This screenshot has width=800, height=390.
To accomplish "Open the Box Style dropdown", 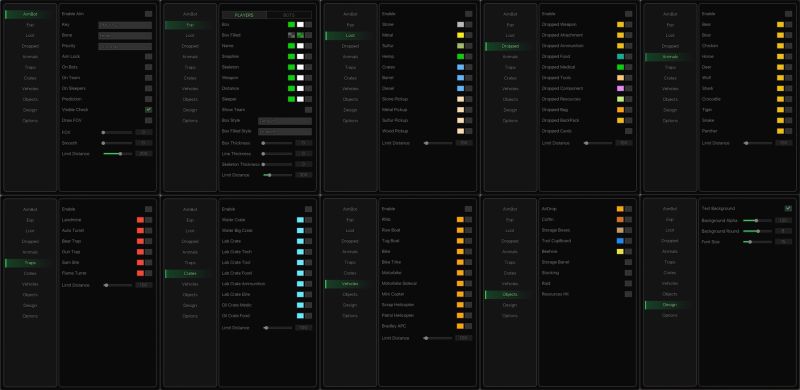I will (285, 121).
